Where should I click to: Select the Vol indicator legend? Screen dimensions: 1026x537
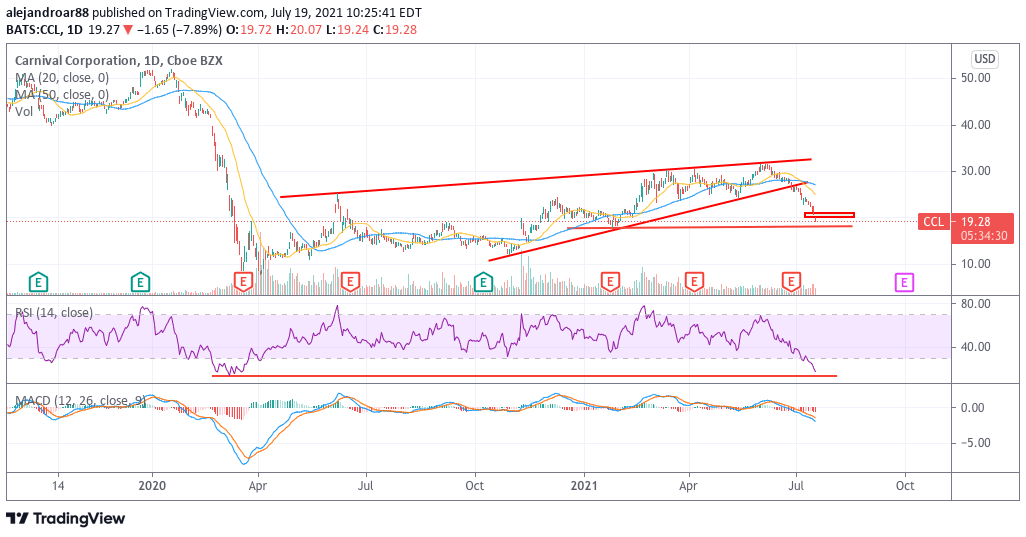(x=24, y=112)
